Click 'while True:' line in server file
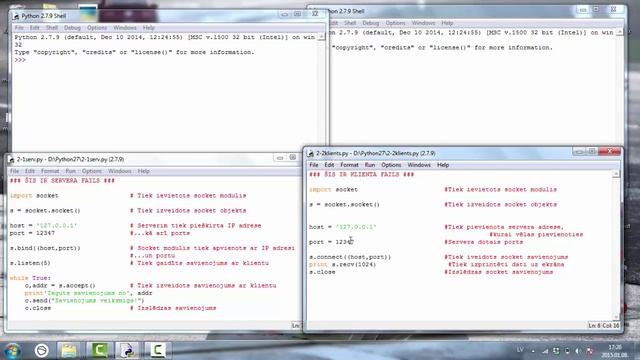 coord(30,278)
